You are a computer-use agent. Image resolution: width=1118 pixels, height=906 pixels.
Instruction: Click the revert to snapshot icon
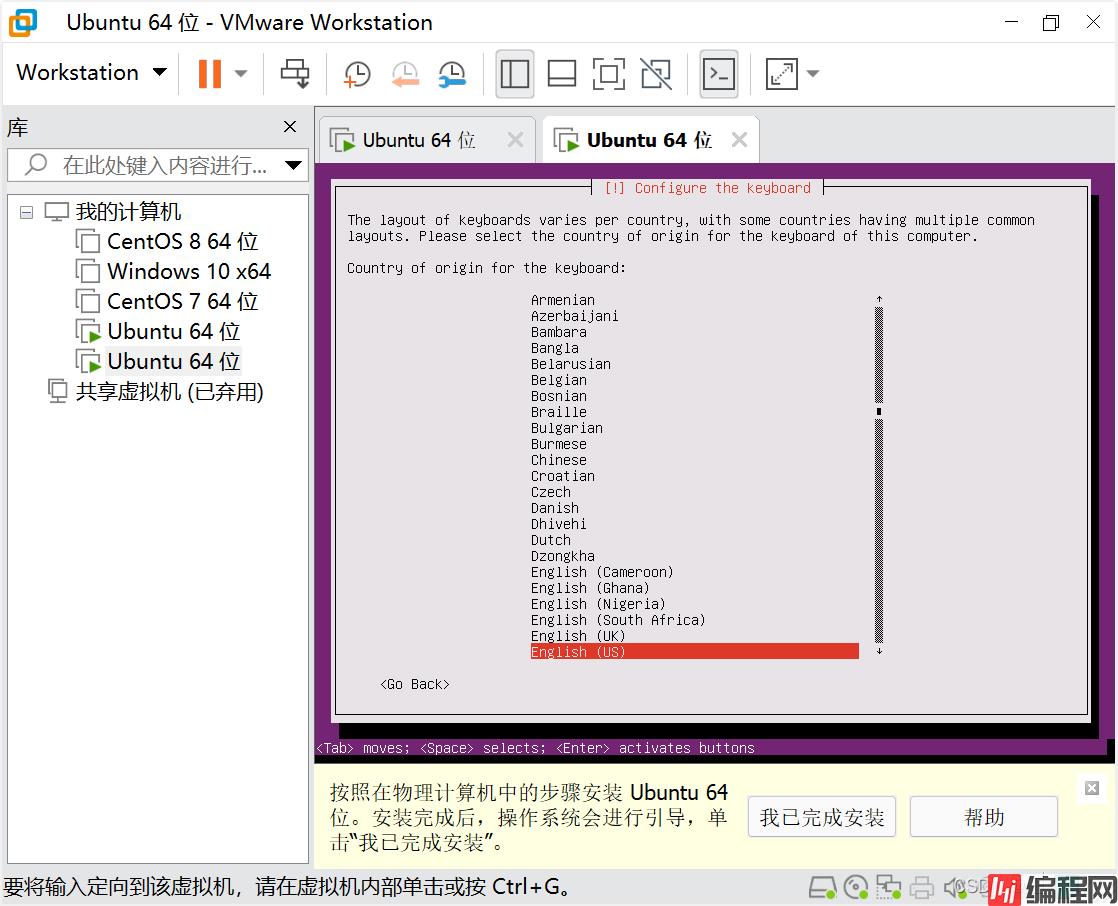pos(404,73)
